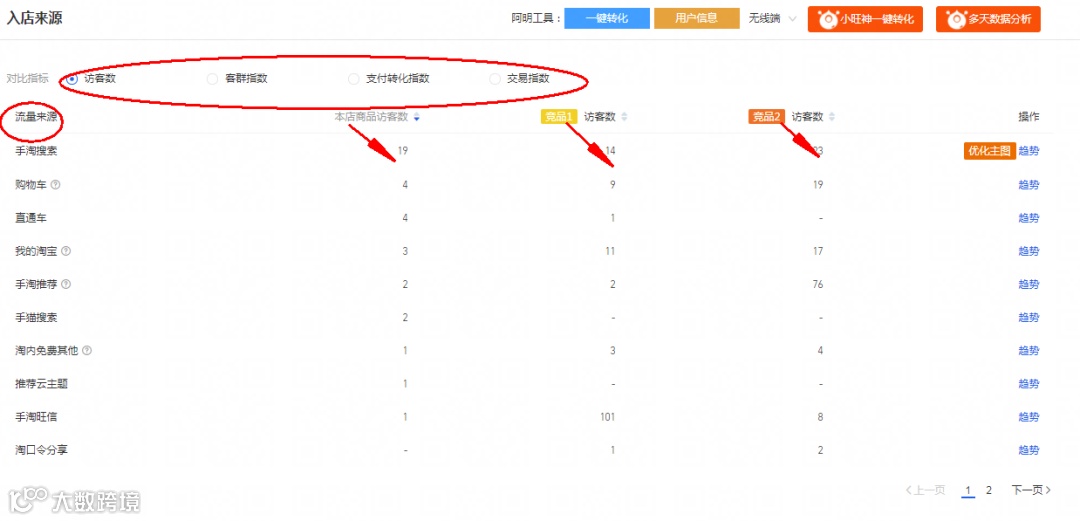Click the 用户信息 button
The height and width of the screenshot is (521, 1080).
pos(696,19)
